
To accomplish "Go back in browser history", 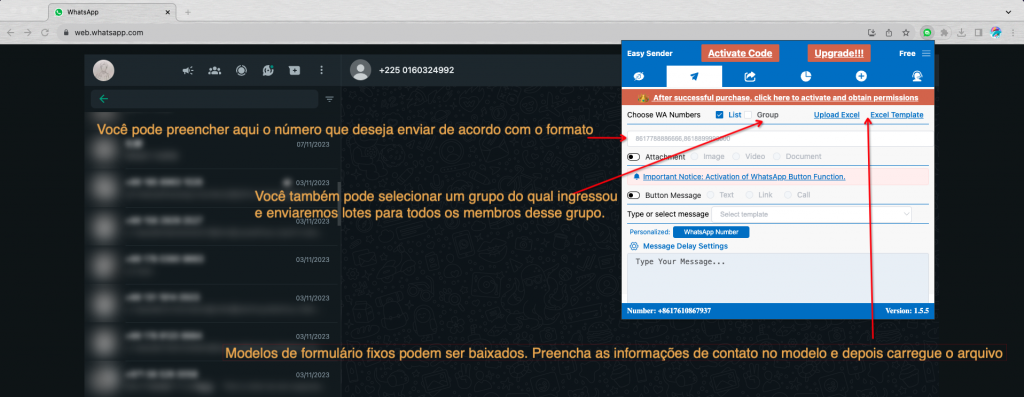I will [x=10, y=32].
